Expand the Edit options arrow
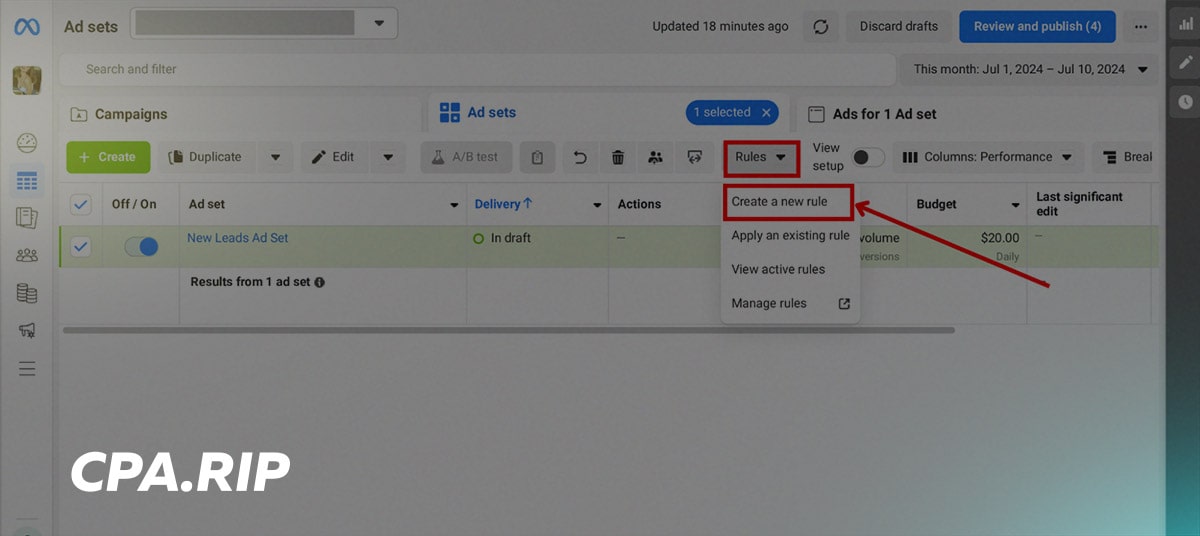 click(387, 157)
